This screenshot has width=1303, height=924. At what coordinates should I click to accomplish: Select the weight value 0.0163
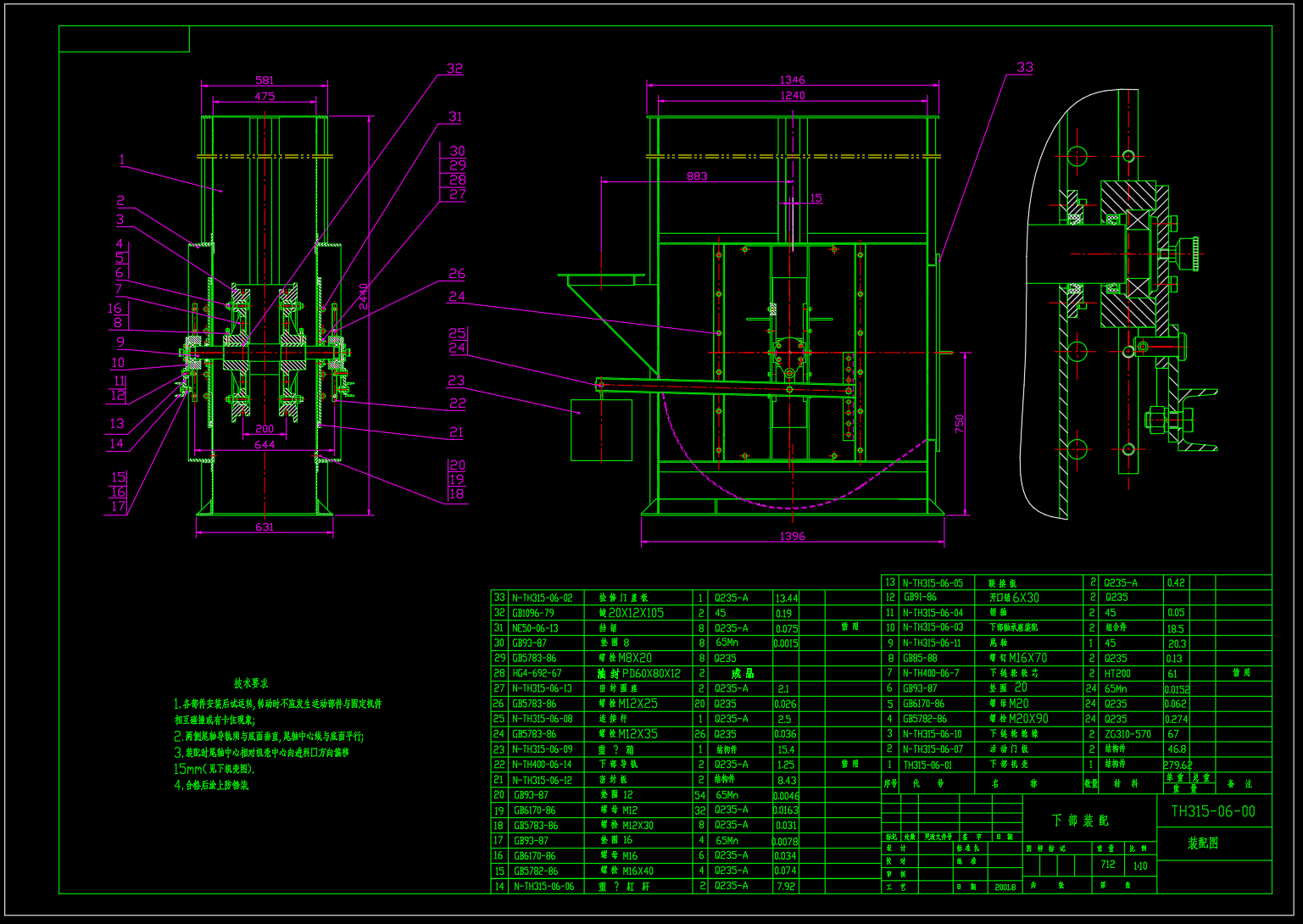786,810
